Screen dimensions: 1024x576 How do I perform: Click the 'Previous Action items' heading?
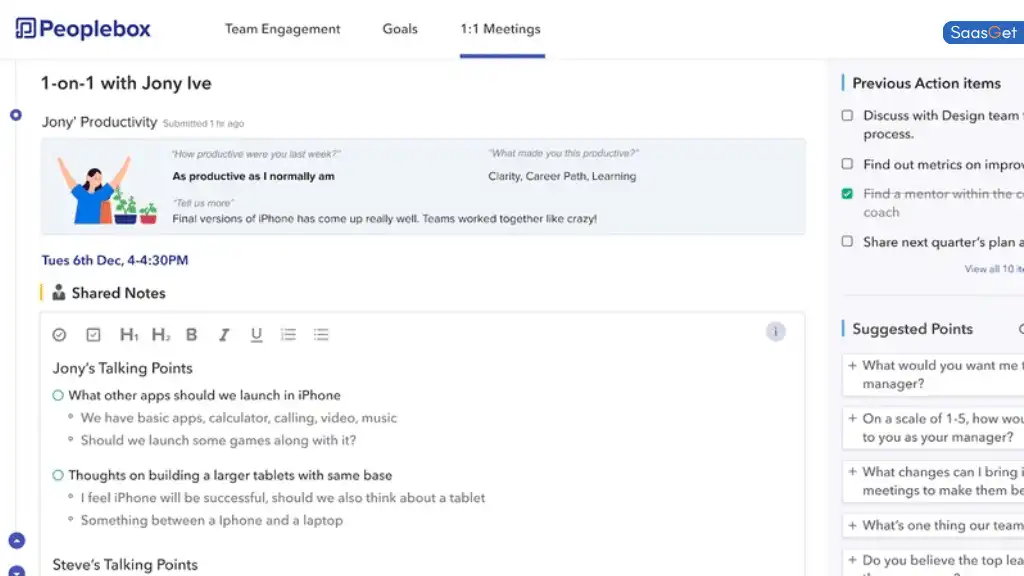pyautogui.click(x=926, y=84)
